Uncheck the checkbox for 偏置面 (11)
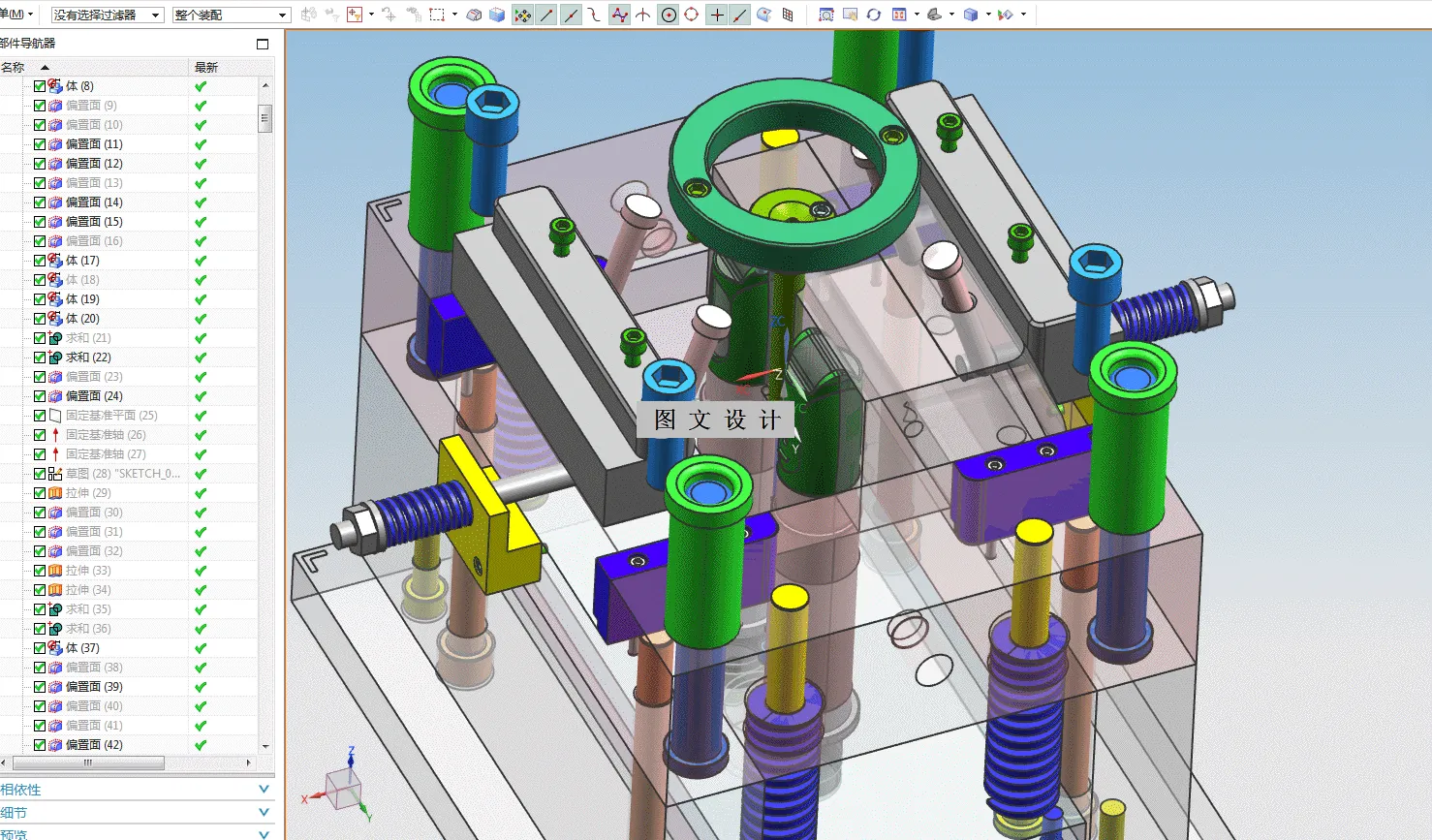1432x840 pixels. coord(40,144)
